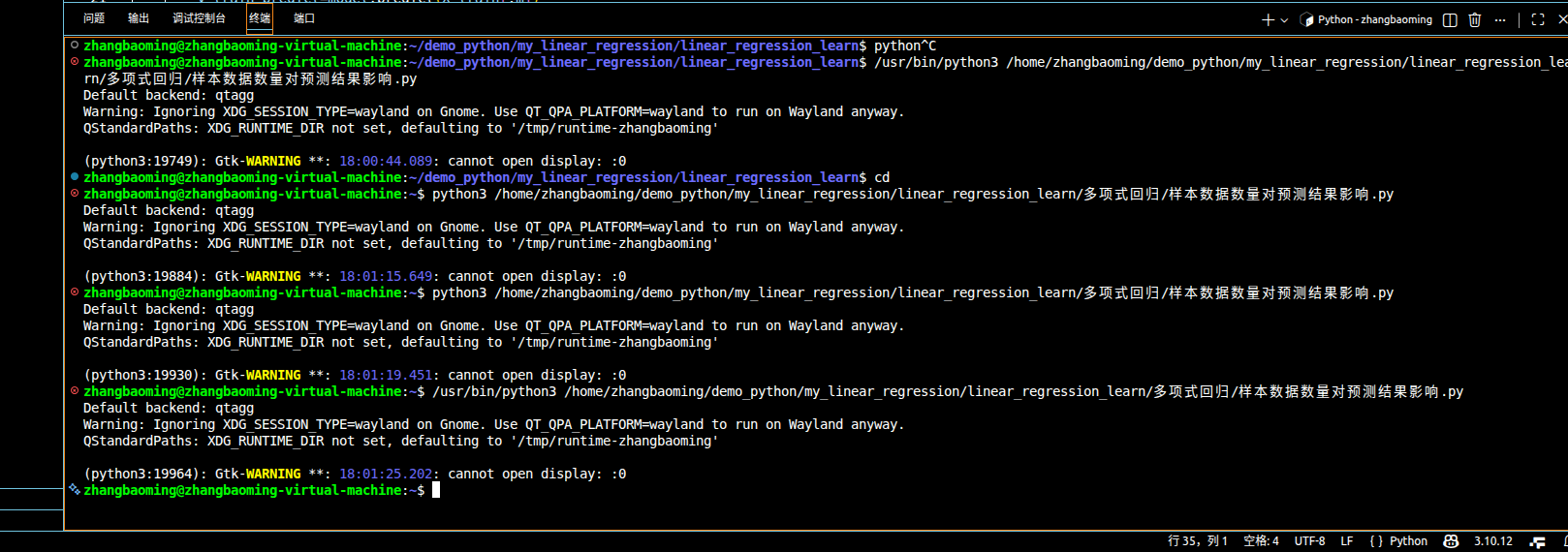Viewport: 1568px width, 552px height.
Task: Change end of line sequence LF
Action: tap(1347, 541)
